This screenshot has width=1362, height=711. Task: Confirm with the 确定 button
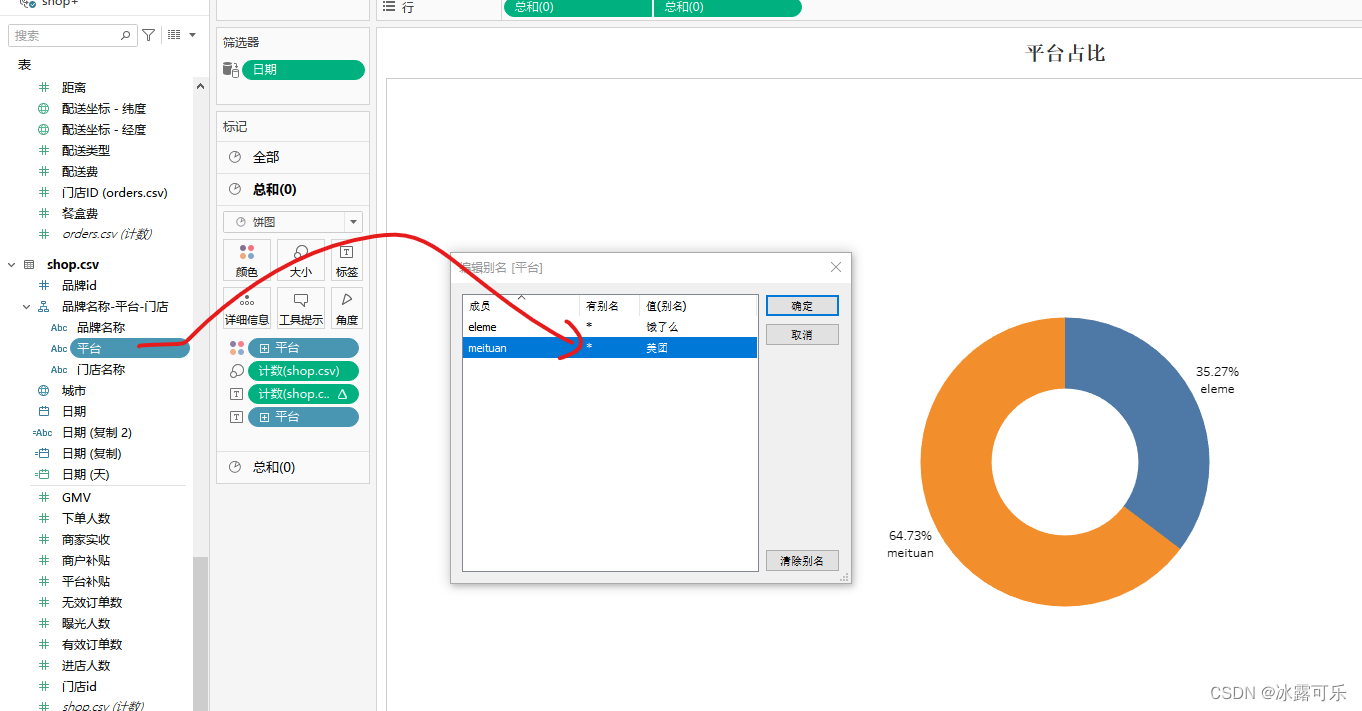pos(802,306)
